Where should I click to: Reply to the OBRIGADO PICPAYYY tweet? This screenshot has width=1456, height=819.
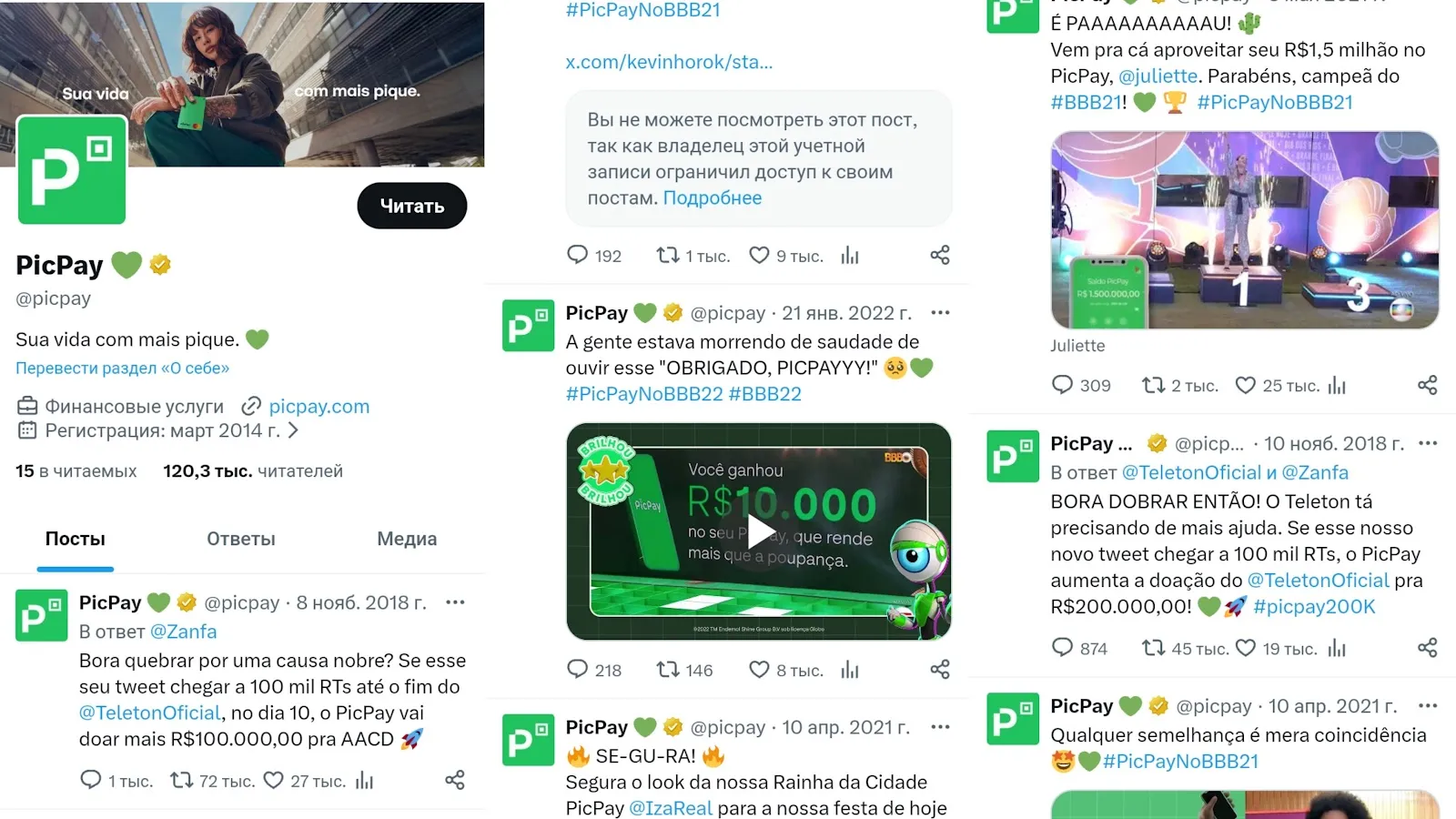(577, 670)
